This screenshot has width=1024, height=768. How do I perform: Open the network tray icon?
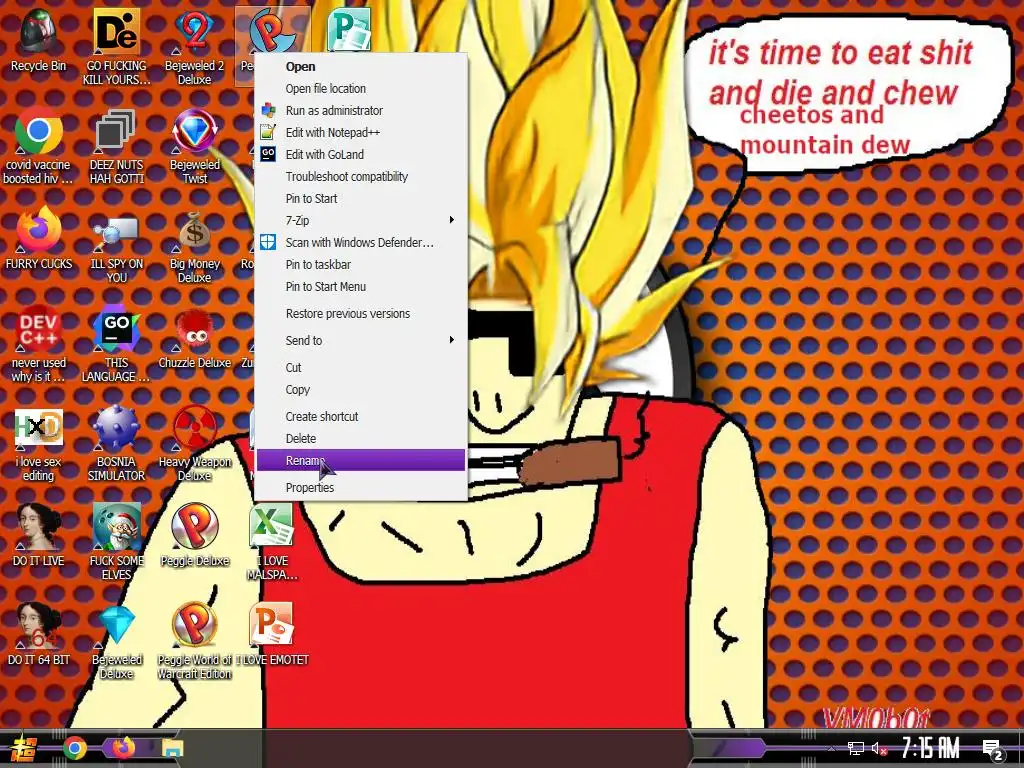point(856,748)
